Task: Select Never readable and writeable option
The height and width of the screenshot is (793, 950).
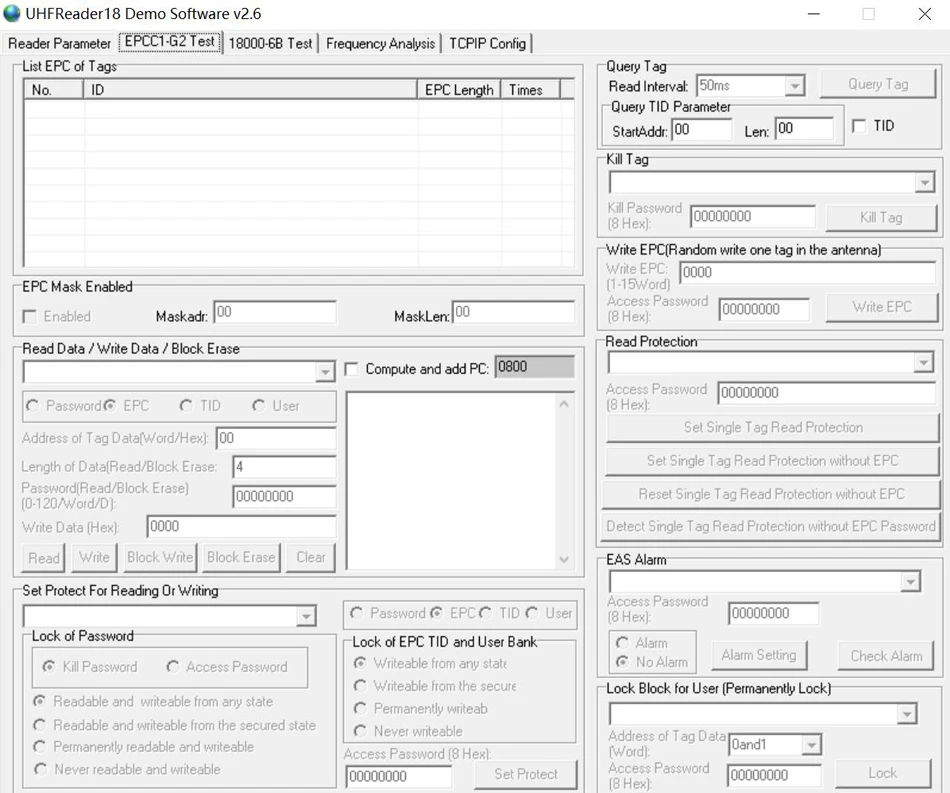Action: (40, 769)
